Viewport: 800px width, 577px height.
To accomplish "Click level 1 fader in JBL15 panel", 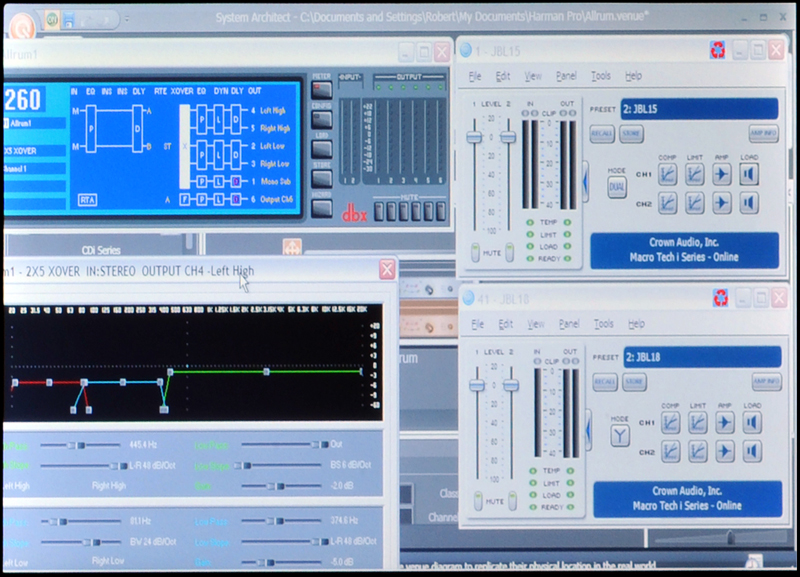I will pyautogui.click(x=475, y=137).
